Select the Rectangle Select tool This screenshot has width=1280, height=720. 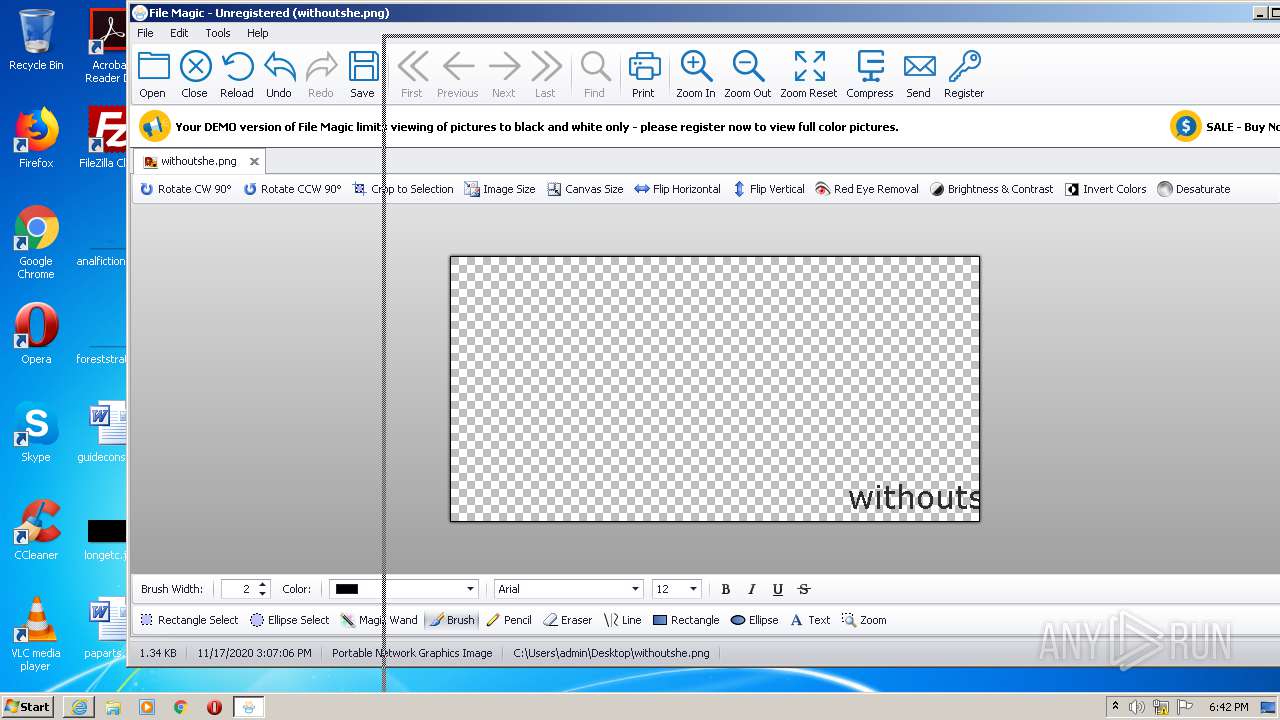(x=189, y=620)
